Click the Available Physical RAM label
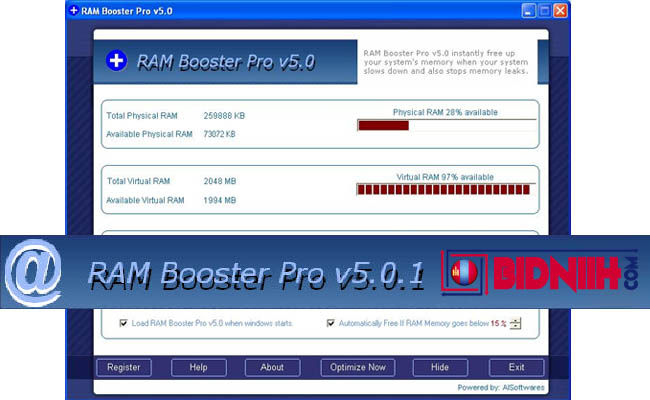Image resolution: width=650 pixels, height=400 pixels. click(149, 134)
